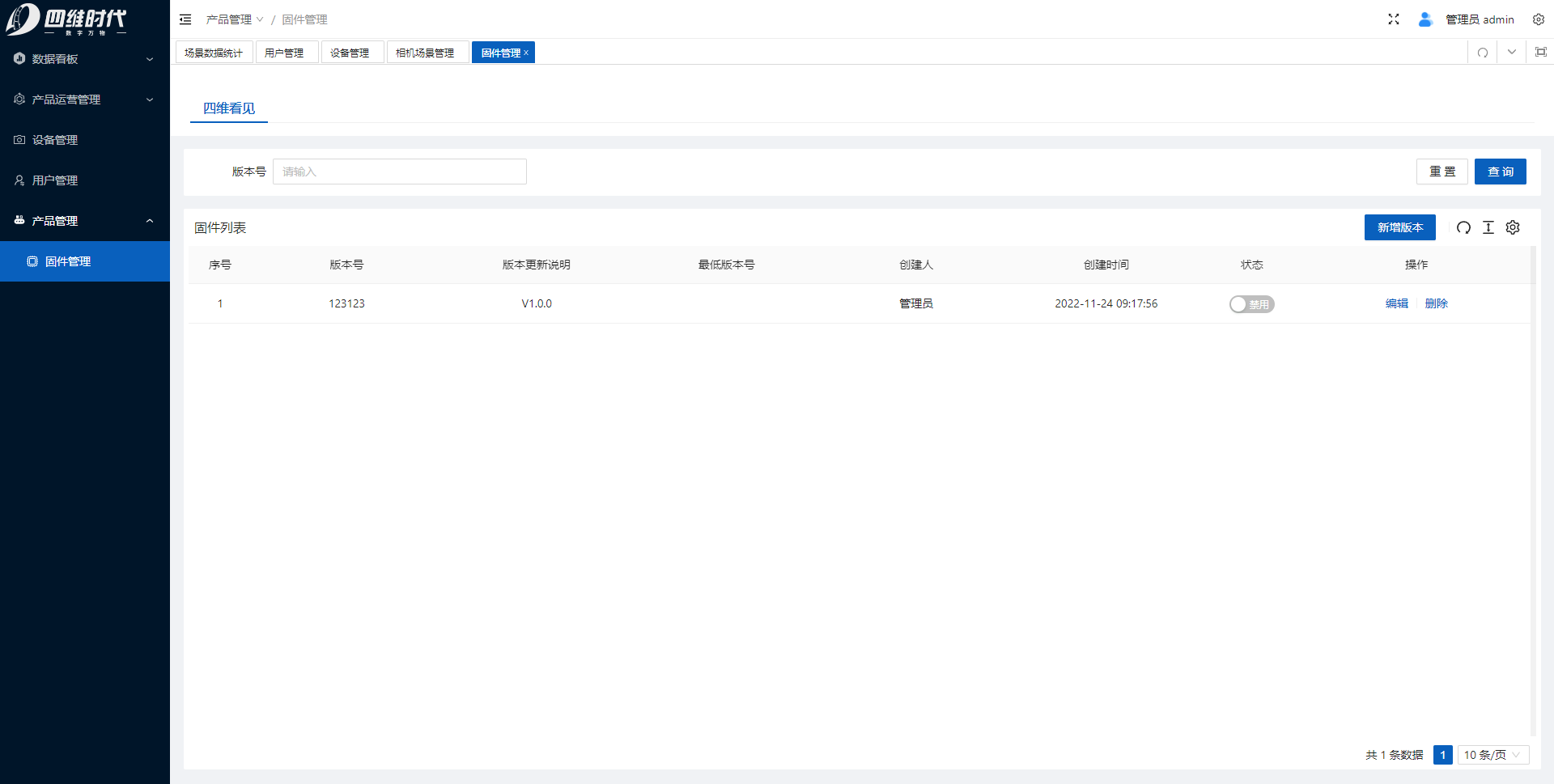Click the refresh icon in tab bar
1554x784 pixels.
pyautogui.click(x=1483, y=53)
